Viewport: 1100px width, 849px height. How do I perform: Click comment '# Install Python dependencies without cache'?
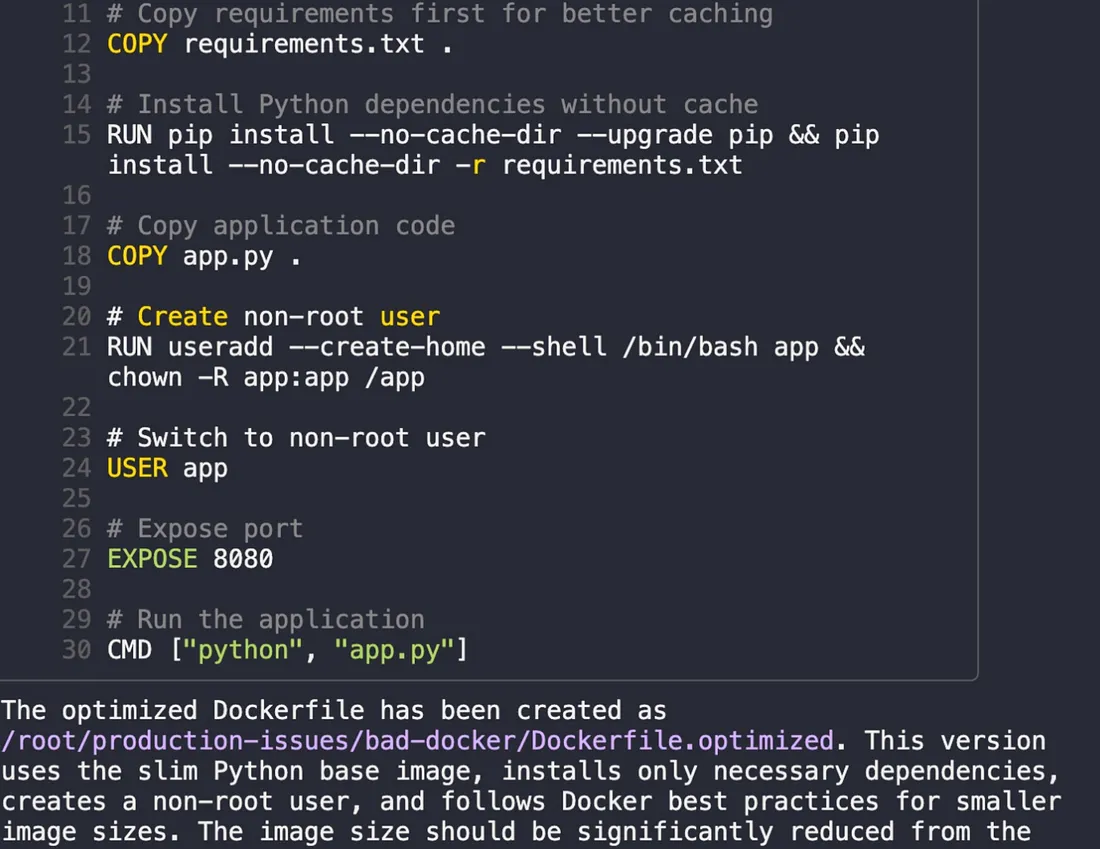tap(432, 105)
